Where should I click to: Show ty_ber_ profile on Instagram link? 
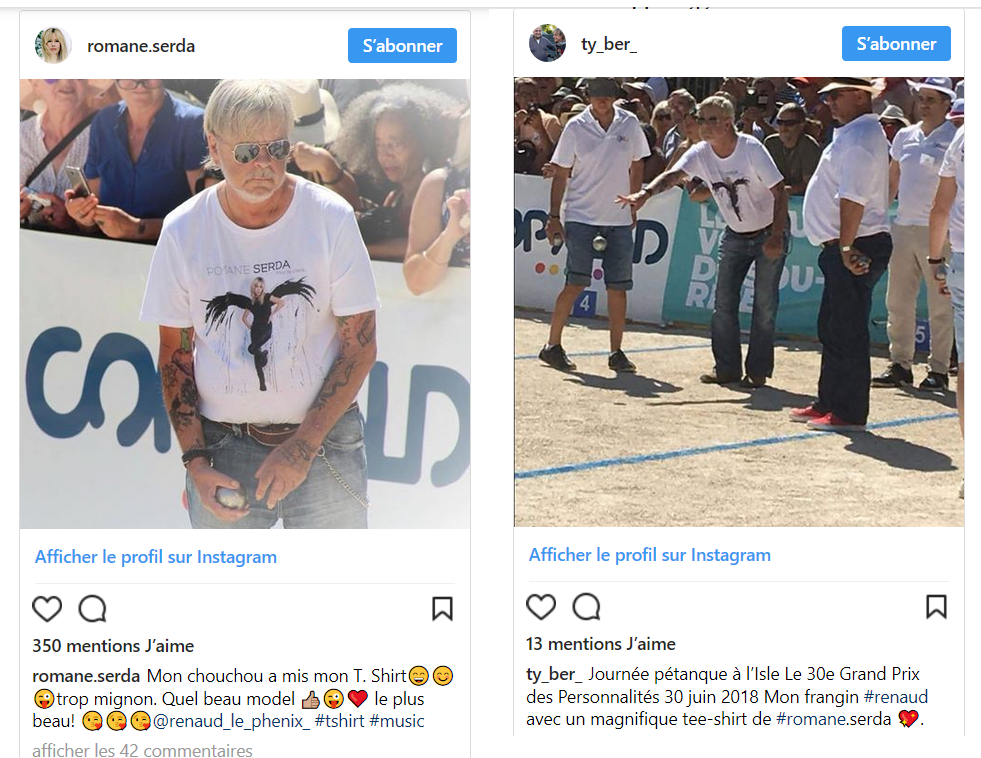649,555
